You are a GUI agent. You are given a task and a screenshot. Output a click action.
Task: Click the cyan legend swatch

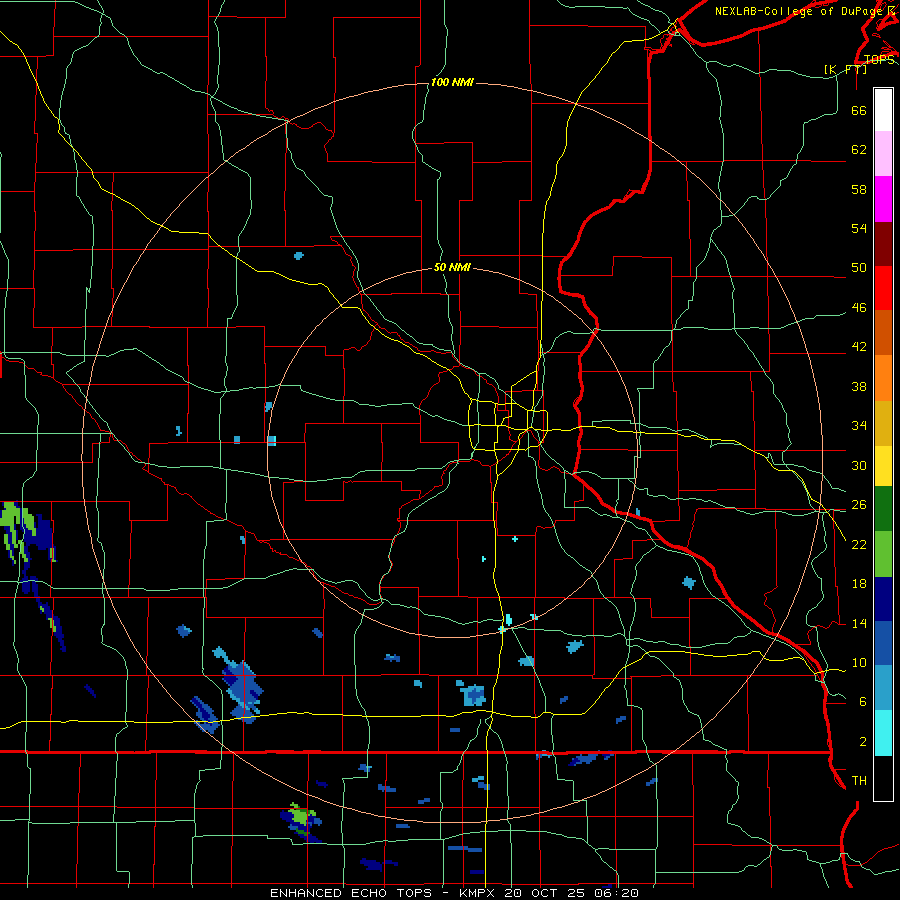tap(883, 733)
